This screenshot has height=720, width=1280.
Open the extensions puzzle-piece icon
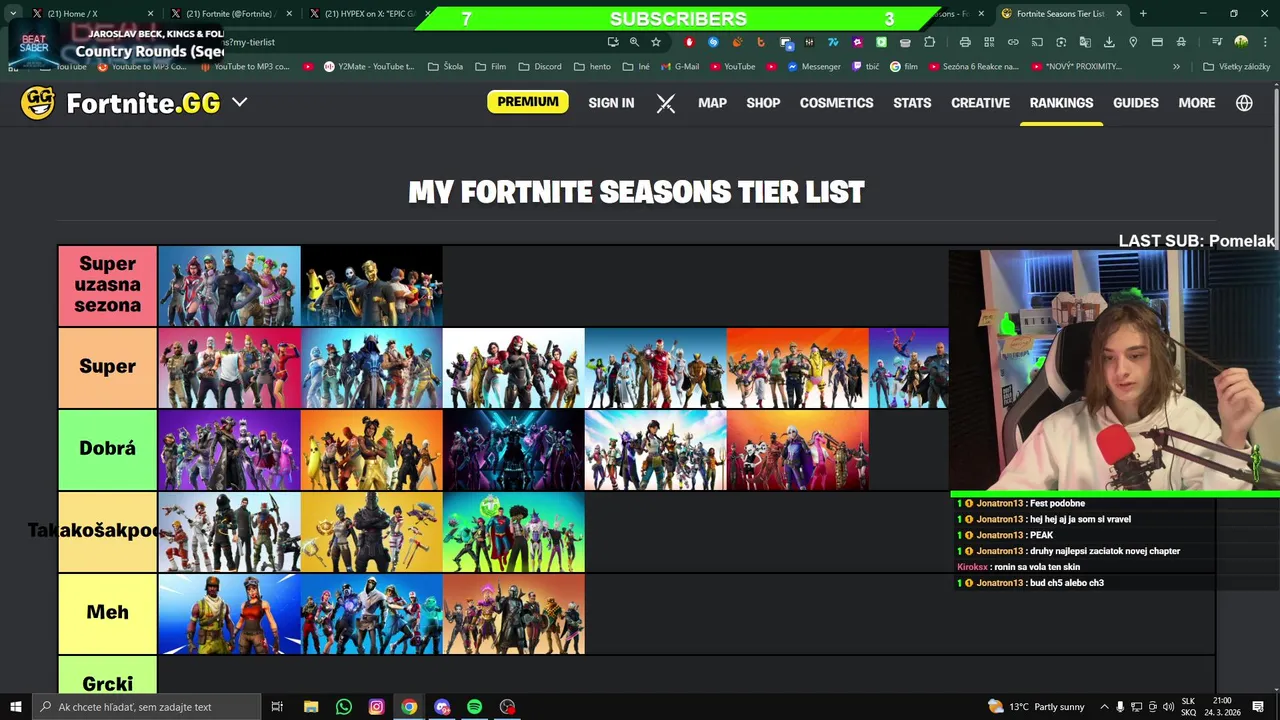(x=929, y=42)
